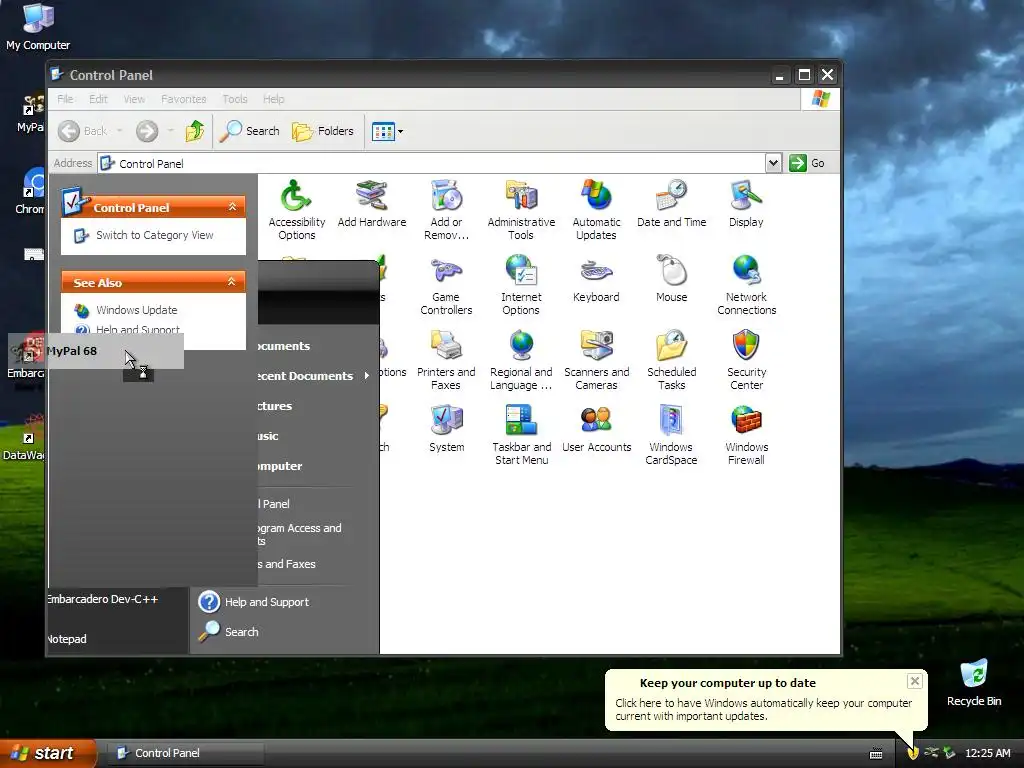Open Regional and Language Options icon

pyautogui.click(x=521, y=360)
